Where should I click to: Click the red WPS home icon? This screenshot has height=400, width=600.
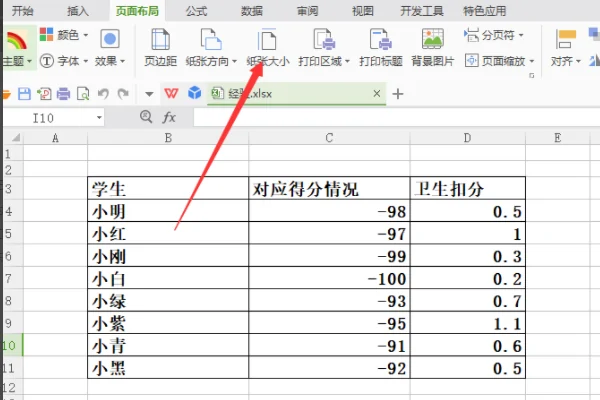tap(171, 93)
